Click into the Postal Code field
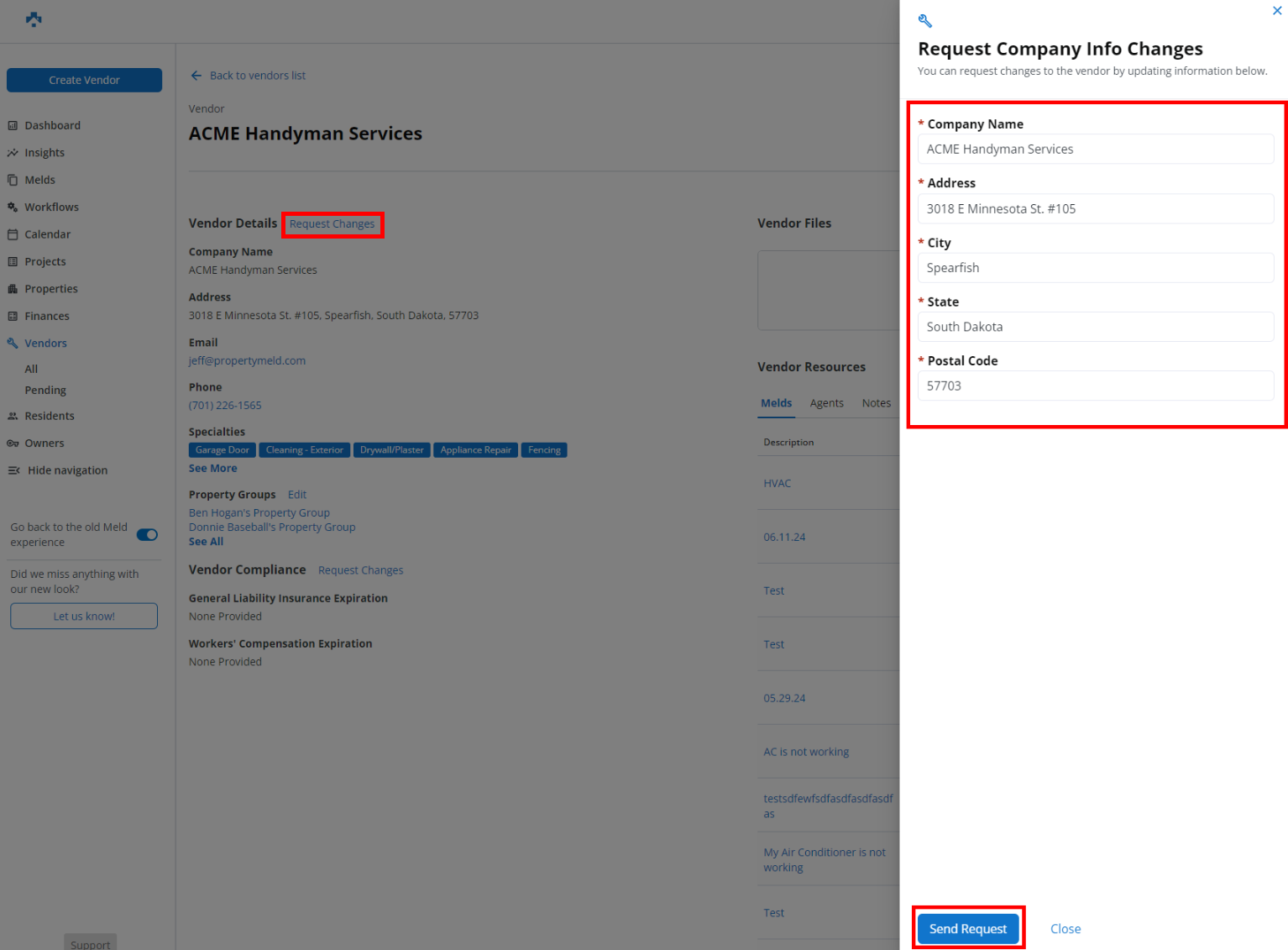Image resolution: width=1288 pixels, height=950 pixels. click(x=1095, y=386)
